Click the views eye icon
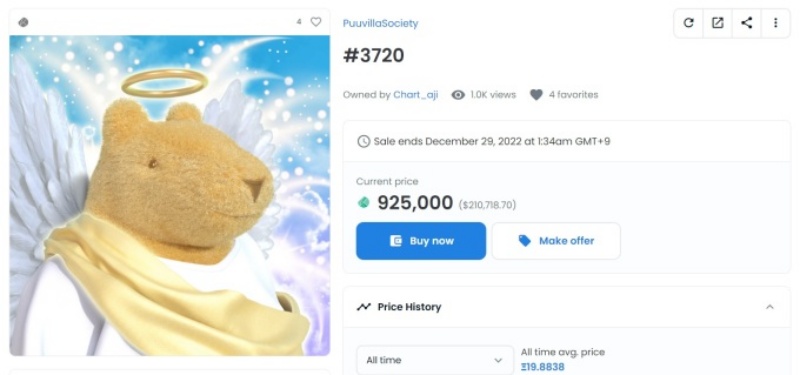This screenshot has height=375, width=800. 458,95
